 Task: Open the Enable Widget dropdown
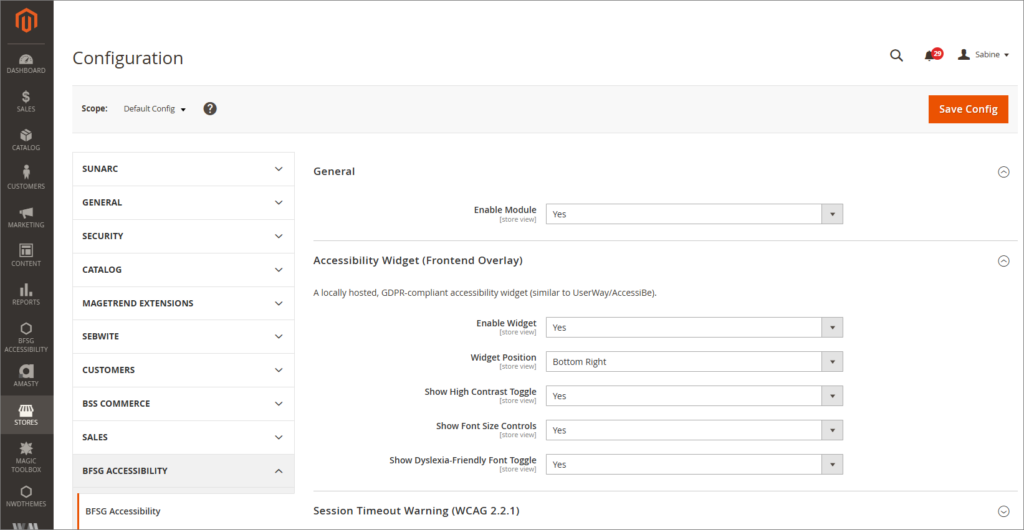click(694, 328)
